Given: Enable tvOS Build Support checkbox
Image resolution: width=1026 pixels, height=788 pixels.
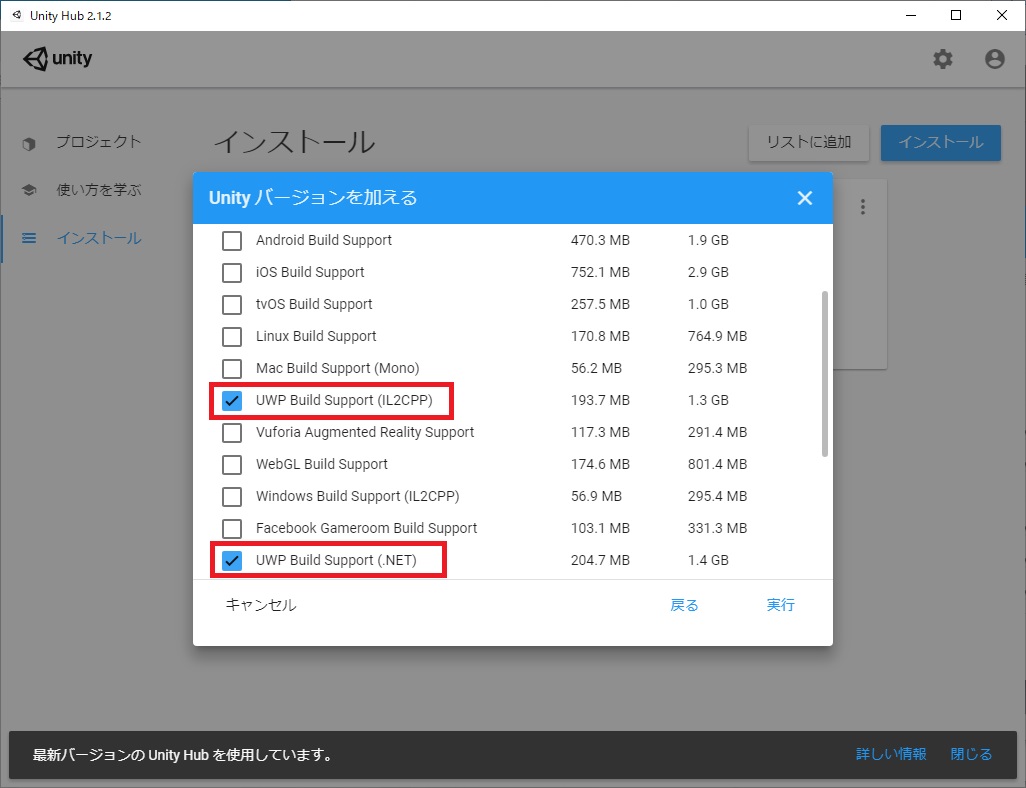Looking at the screenshot, I should coord(232,304).
